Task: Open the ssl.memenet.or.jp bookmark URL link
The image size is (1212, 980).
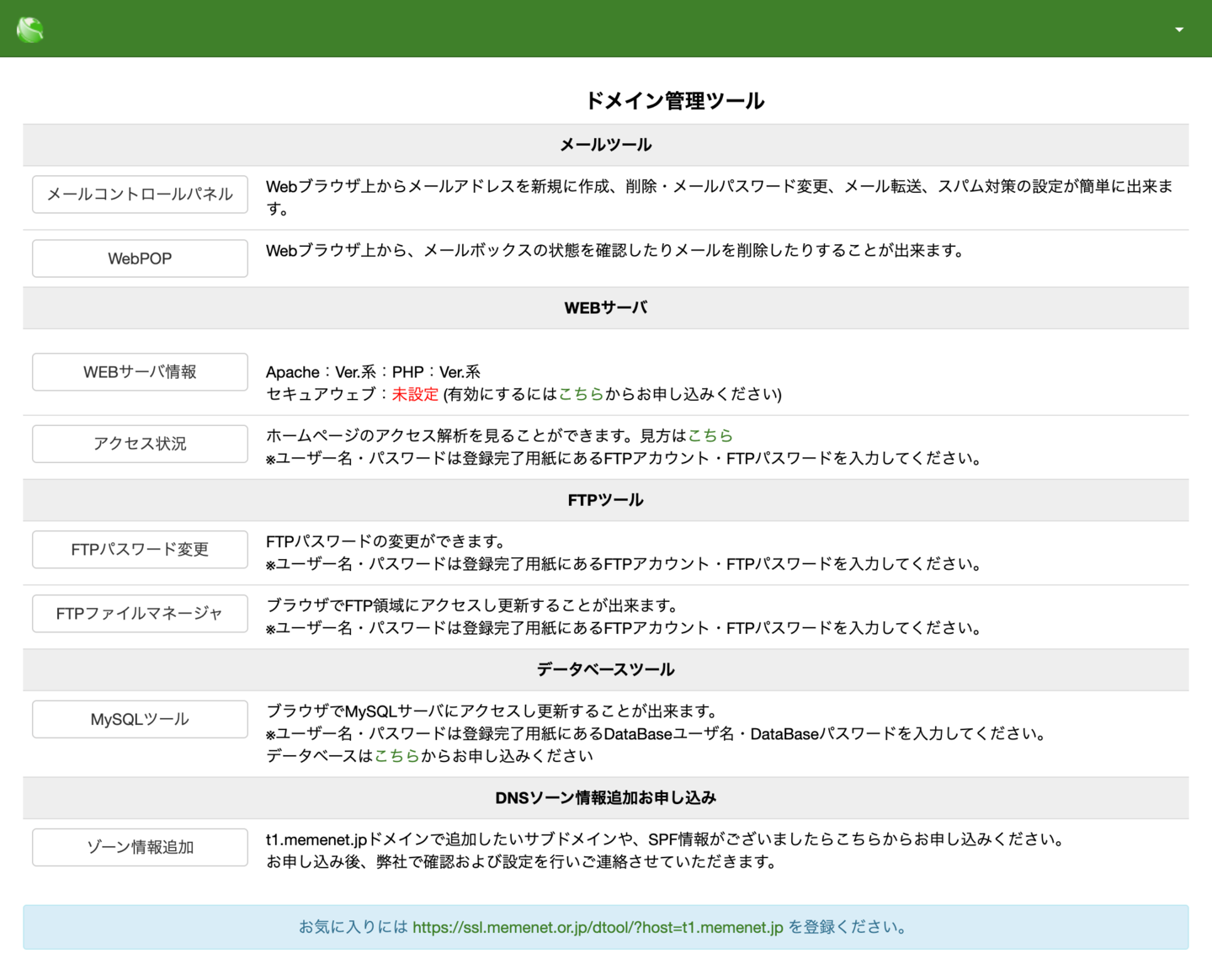Action: click(597, 926)
